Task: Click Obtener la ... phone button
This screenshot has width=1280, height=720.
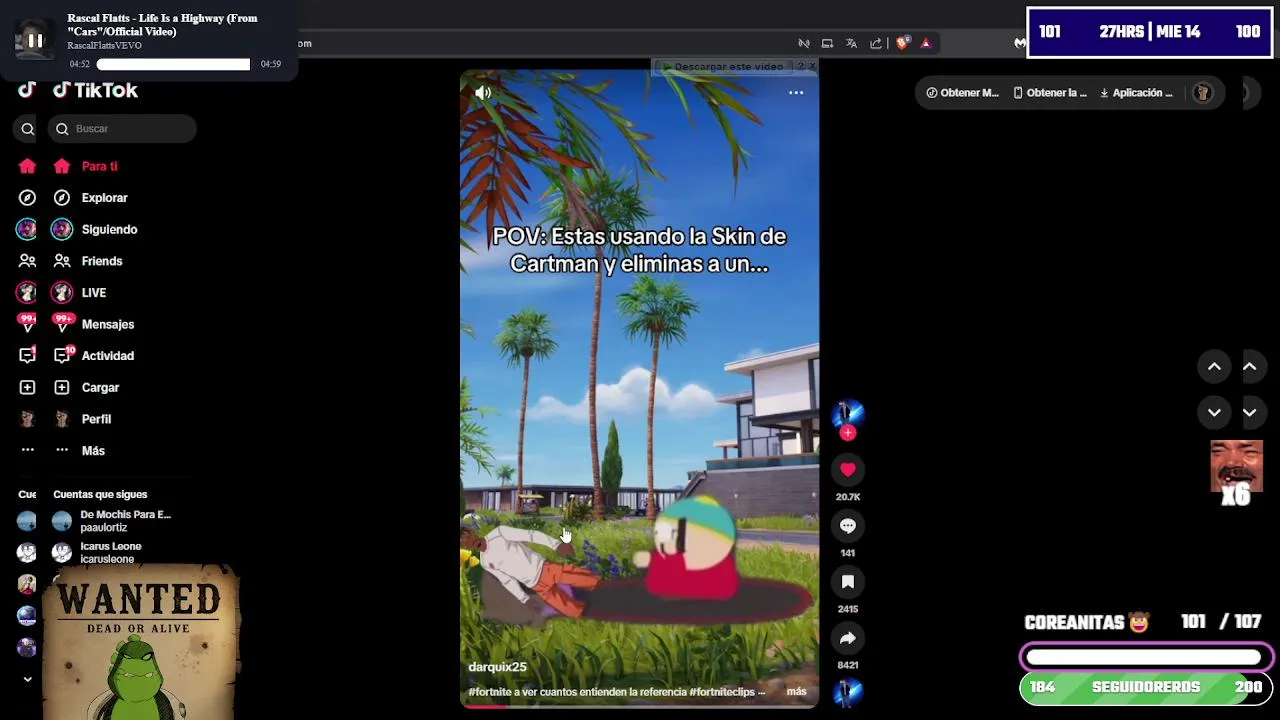Action: [1049, 93]
